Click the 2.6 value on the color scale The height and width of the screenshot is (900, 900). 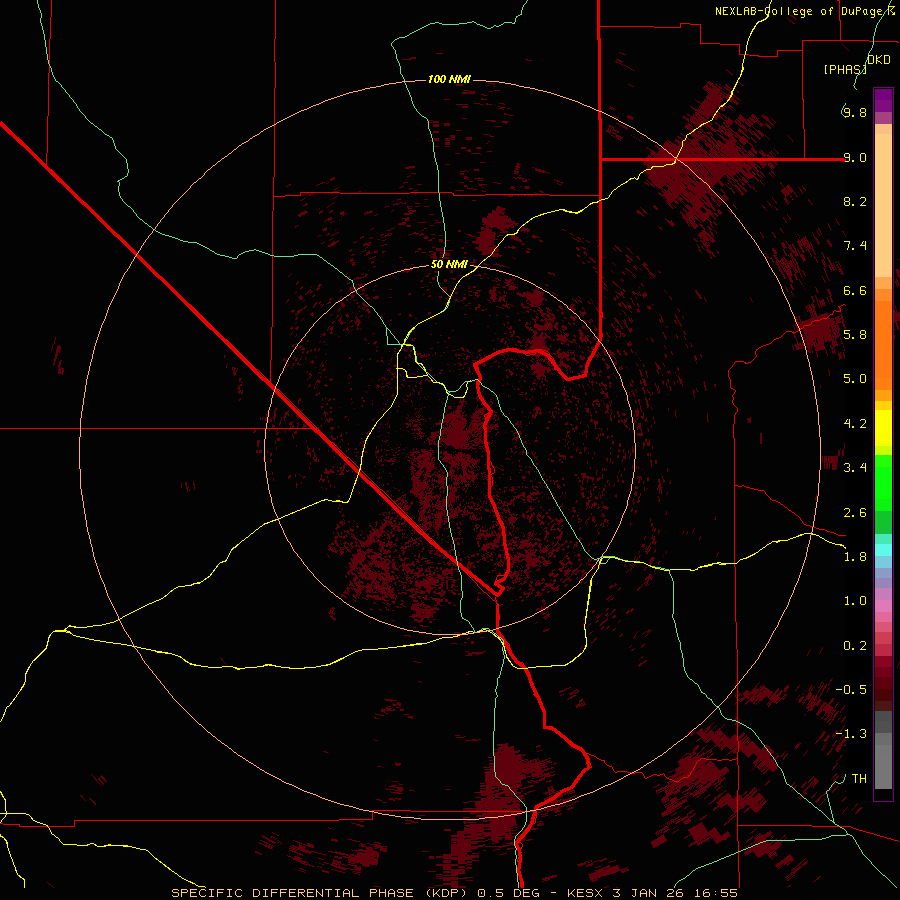coord(855,513)
